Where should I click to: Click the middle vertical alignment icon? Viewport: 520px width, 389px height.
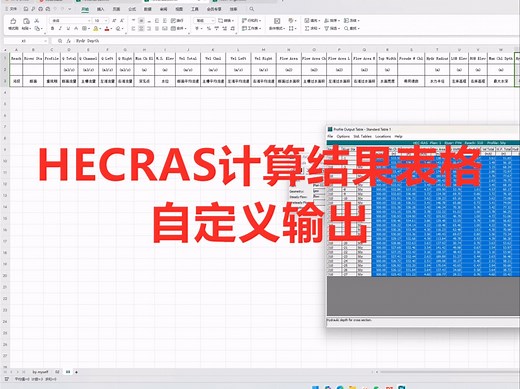(141, 21)
